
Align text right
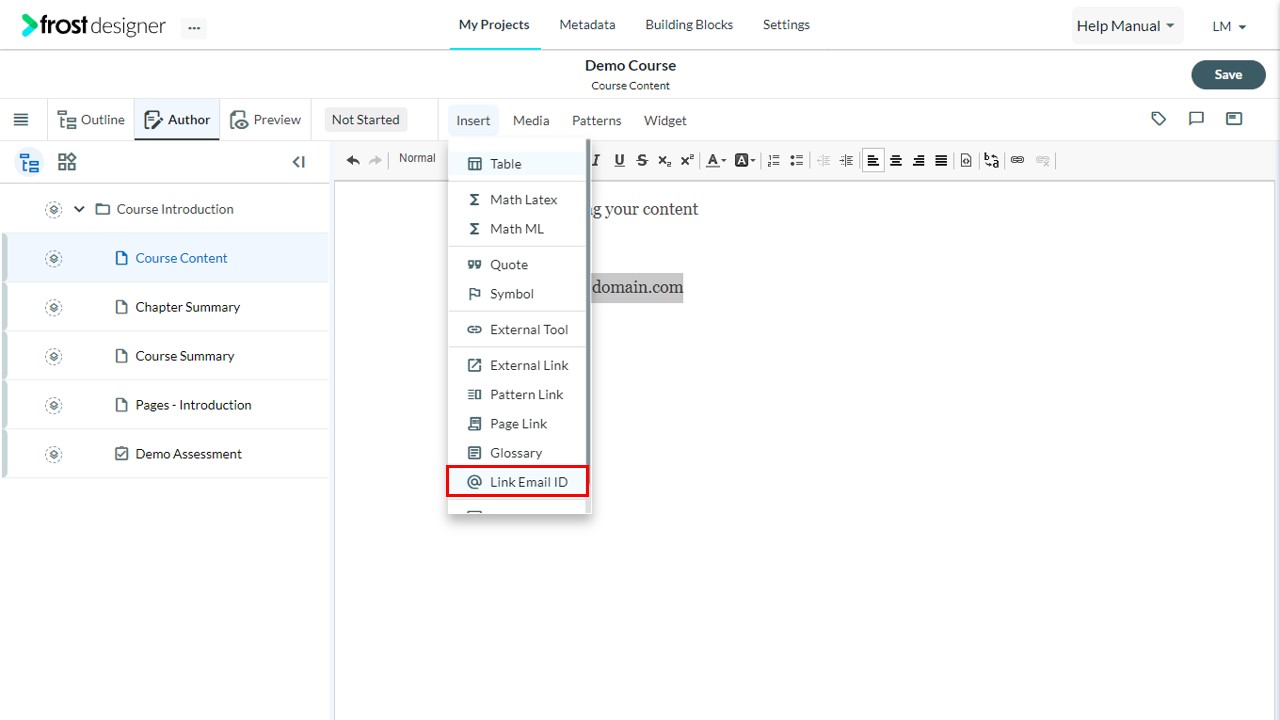919,160
